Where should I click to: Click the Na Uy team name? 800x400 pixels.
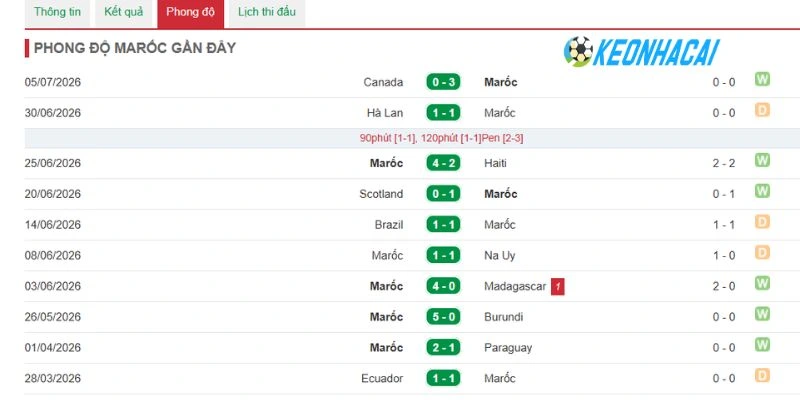point(499,256)
